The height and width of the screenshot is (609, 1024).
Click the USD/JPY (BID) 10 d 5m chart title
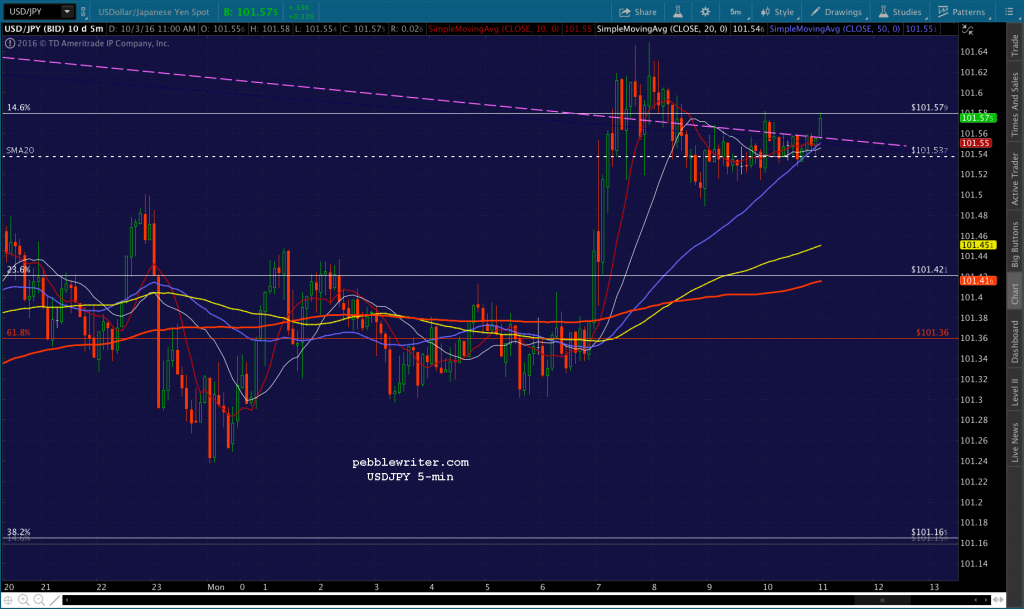pos(54,29)
